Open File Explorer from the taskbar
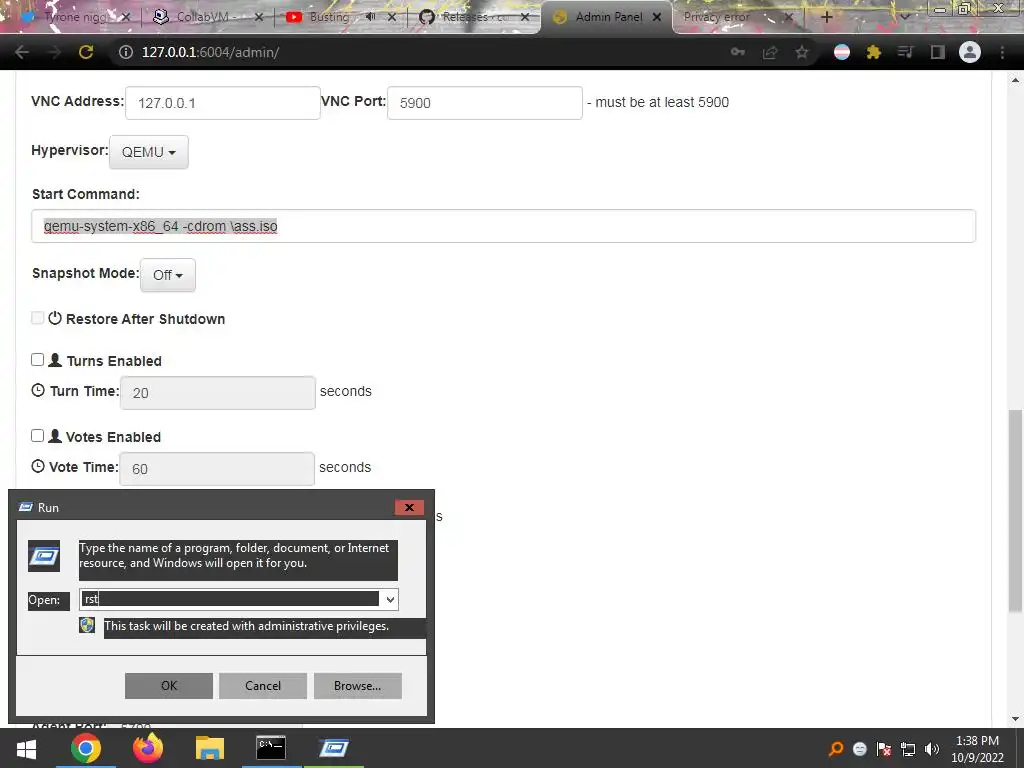This screenshot has width=1024, height=768. pos(210,748)
